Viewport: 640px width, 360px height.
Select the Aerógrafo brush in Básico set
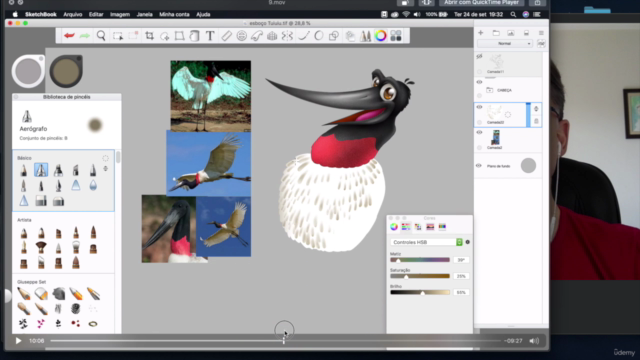pyautogui.click(x=41, y=170)
